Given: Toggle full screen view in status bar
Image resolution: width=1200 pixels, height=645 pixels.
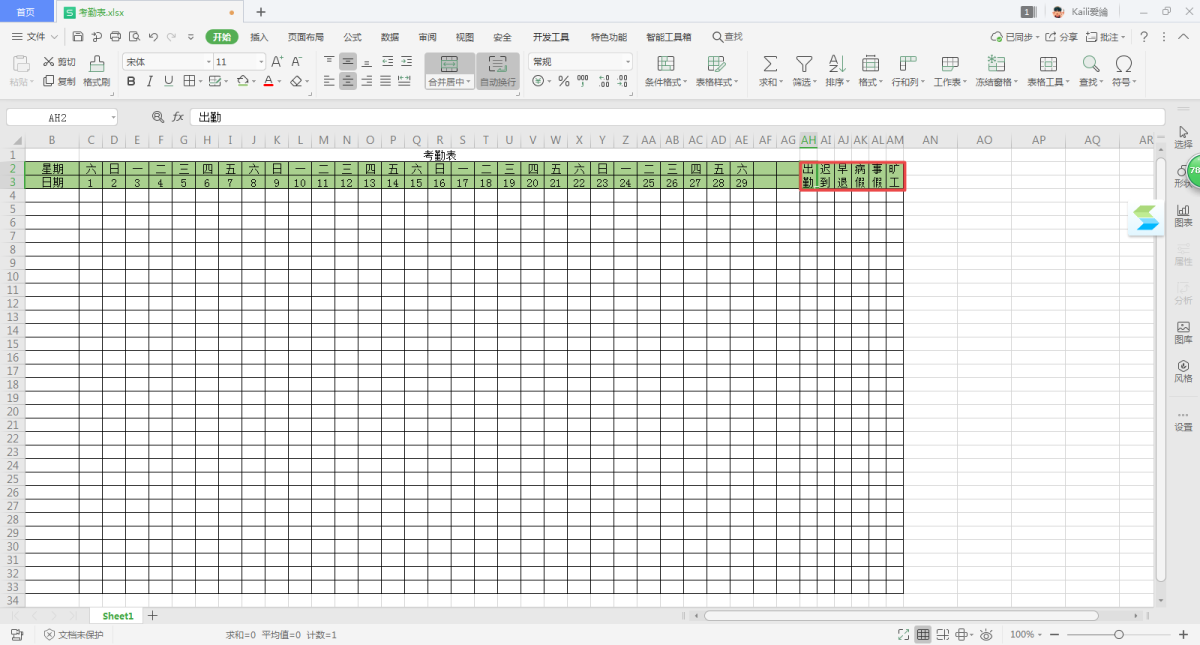Looking at the screenshot, I should [903, 635].
